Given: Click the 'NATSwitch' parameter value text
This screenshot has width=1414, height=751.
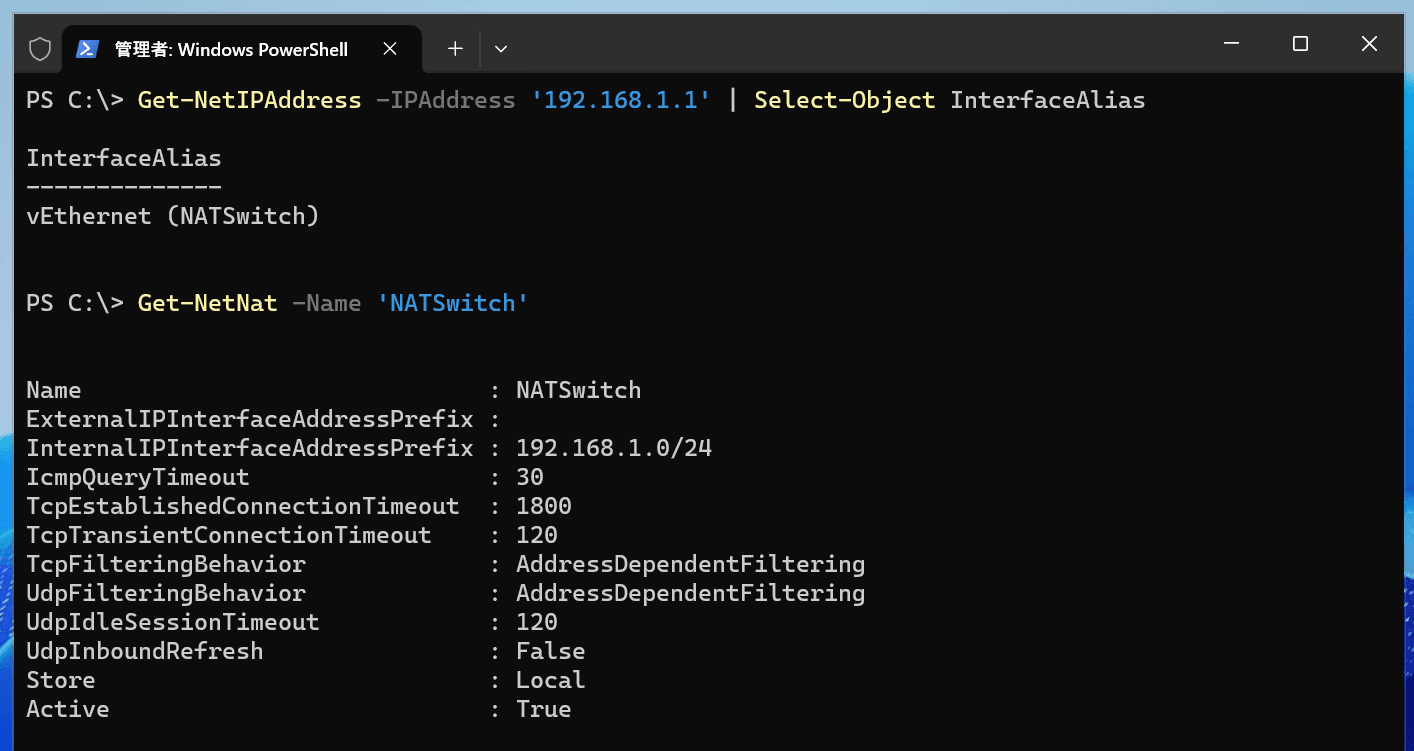Looking at the screenshot, I should point(454,302).
